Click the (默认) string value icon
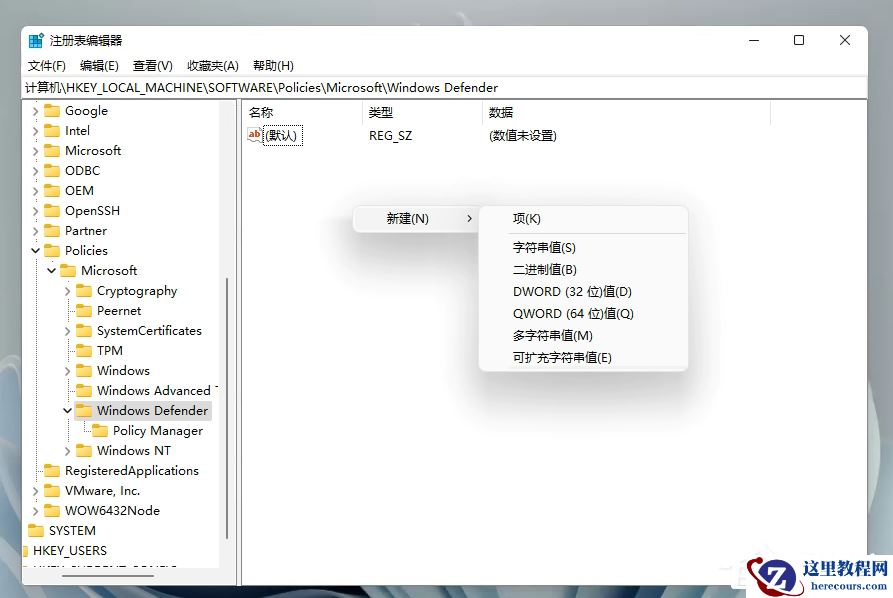 256,135
